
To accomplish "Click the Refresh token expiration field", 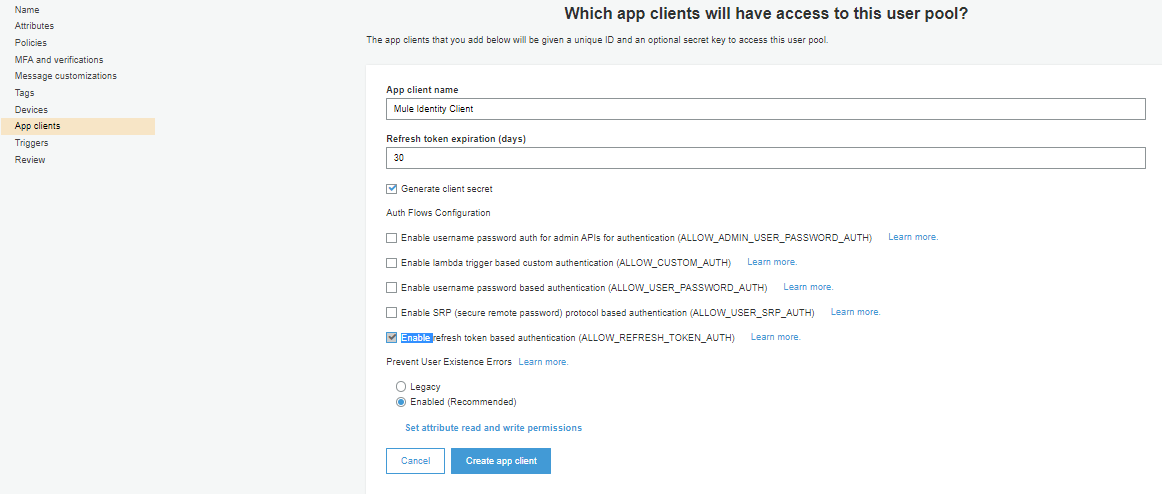I will pos(765,158).
